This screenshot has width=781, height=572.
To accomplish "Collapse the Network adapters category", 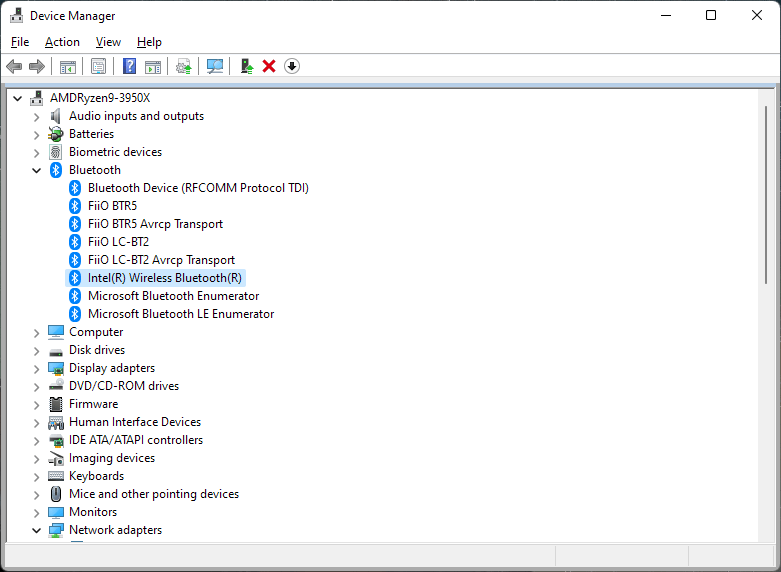I will [37, 530].
